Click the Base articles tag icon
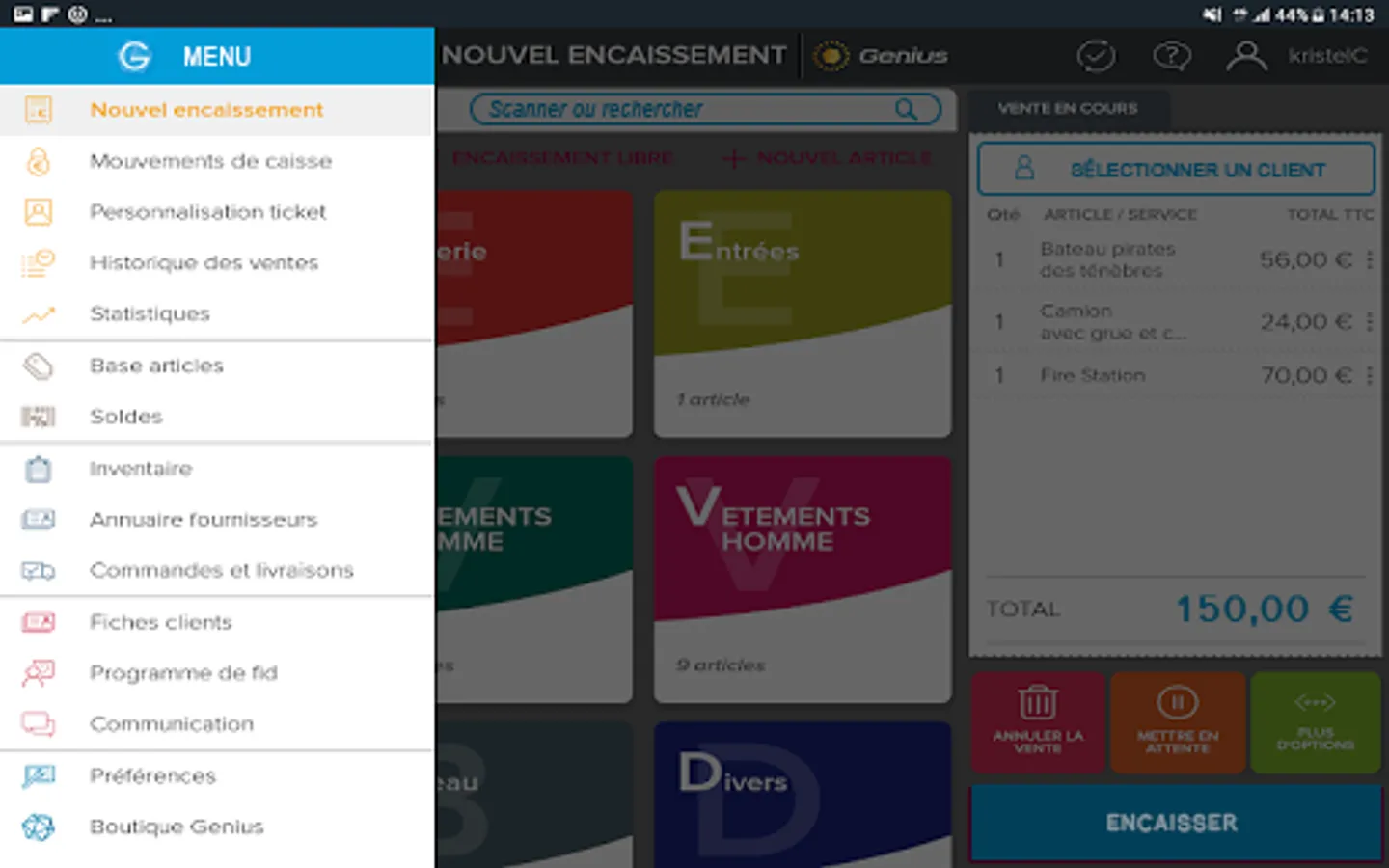1389x868 pixels. (38, 366)
